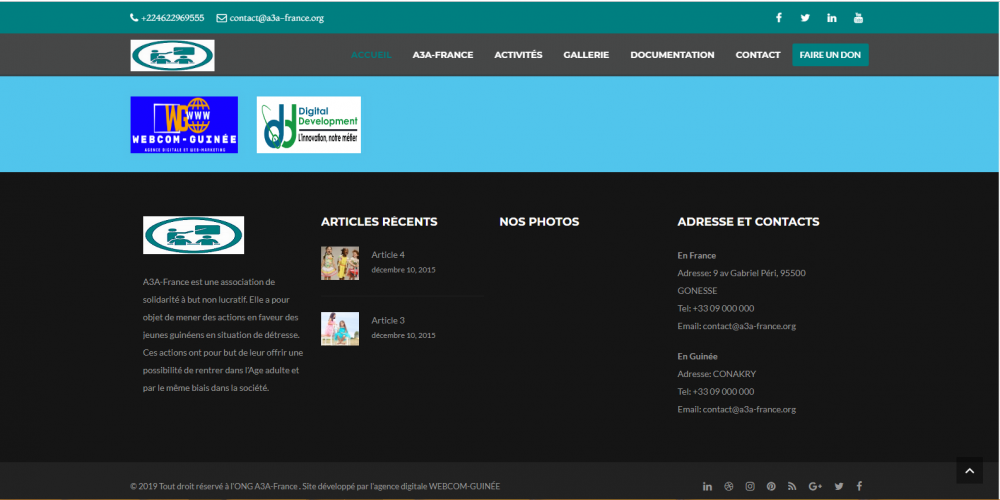Click the Article 3 thumbnail image

coord(340,328)
